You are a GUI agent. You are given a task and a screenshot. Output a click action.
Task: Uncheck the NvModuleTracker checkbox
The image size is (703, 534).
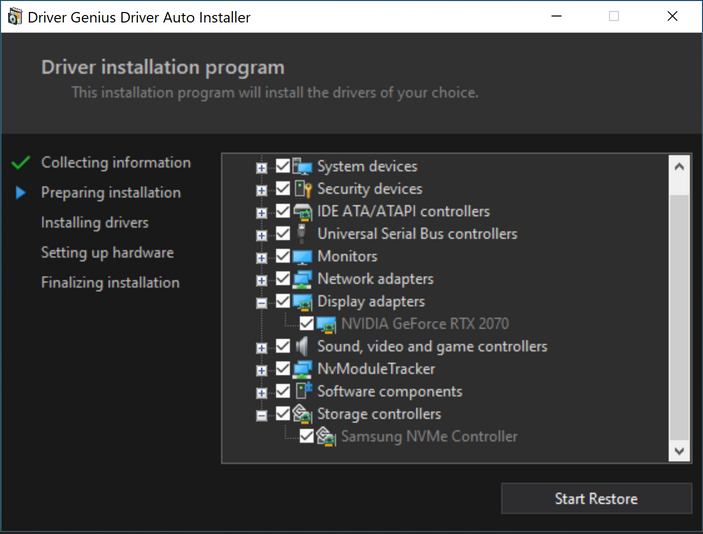click(x=283, y=368)
